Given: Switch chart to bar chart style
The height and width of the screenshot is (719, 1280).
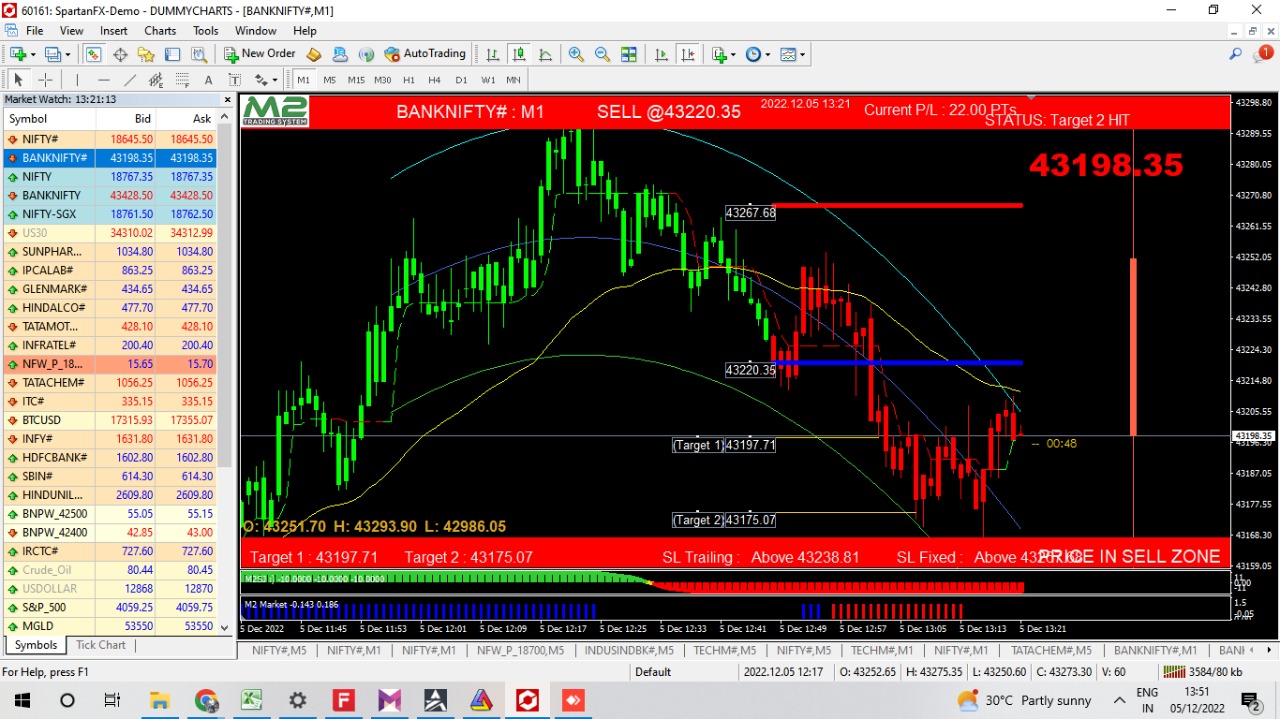Looking at the screenshot, I should pyautogui.click(x=492, y=54).
